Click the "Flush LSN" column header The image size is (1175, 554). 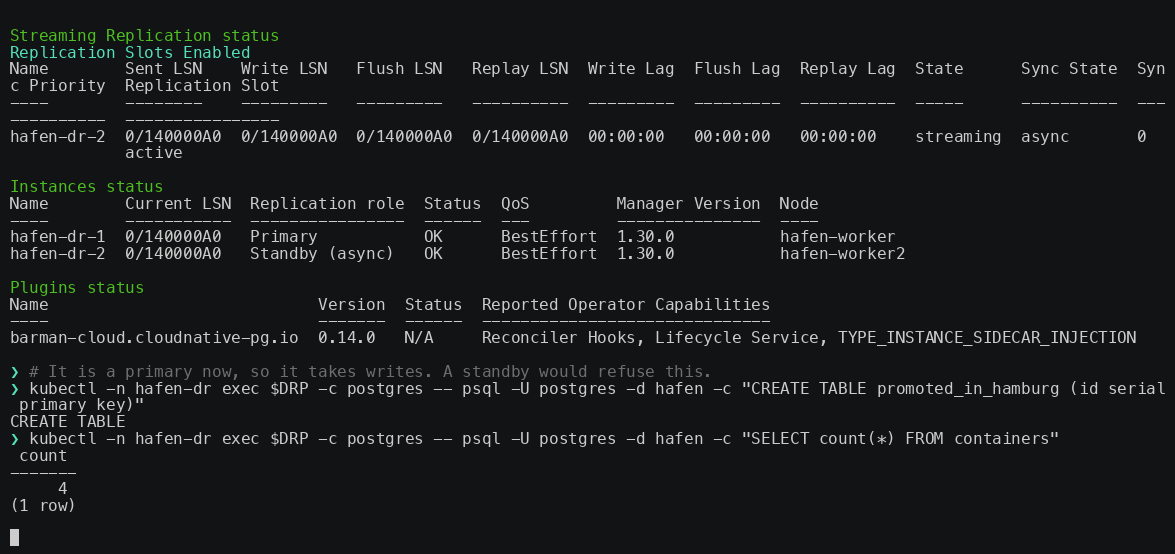coord(399,69)
